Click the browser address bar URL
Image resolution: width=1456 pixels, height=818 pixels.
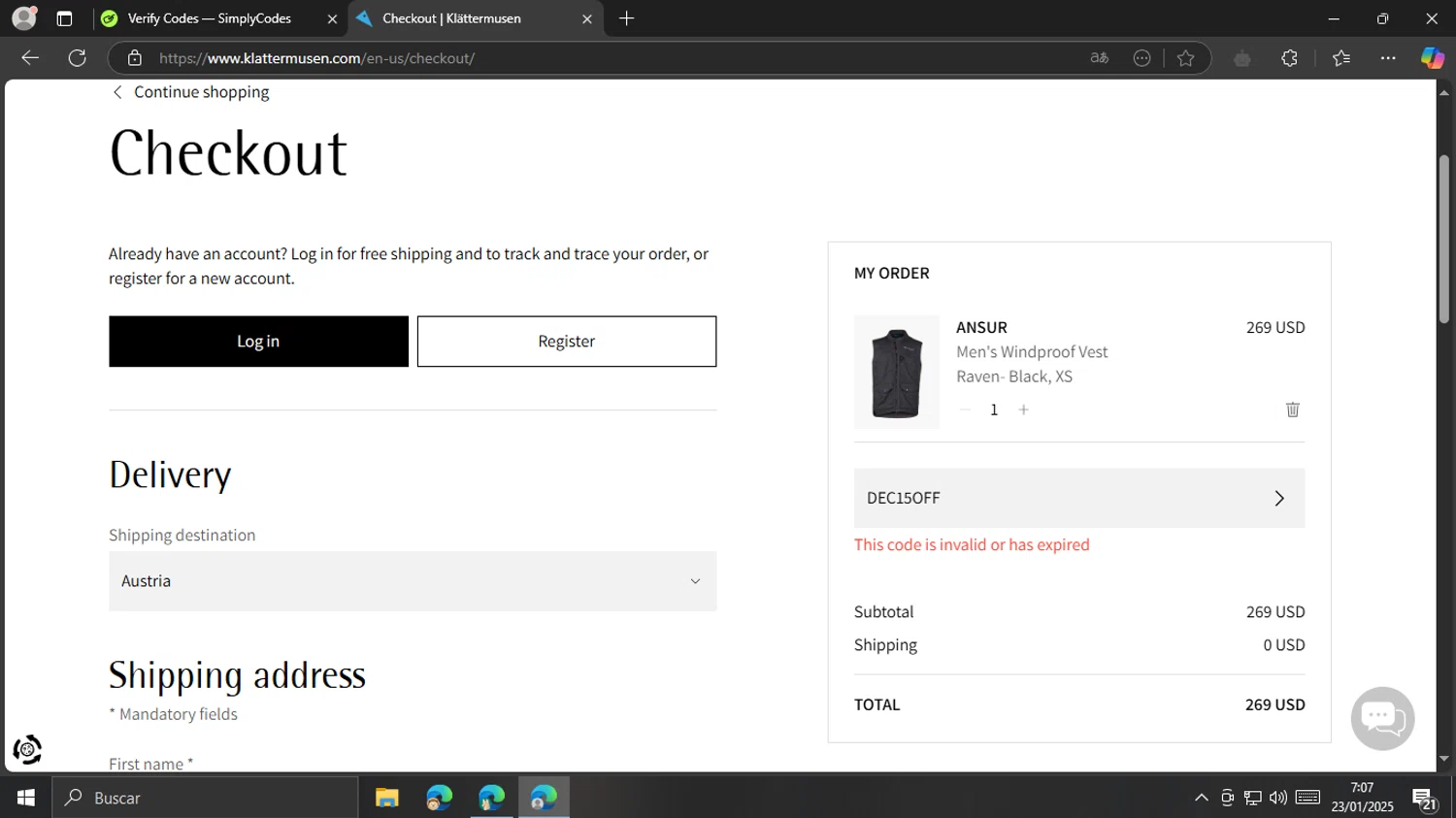(x=316, y=58)
